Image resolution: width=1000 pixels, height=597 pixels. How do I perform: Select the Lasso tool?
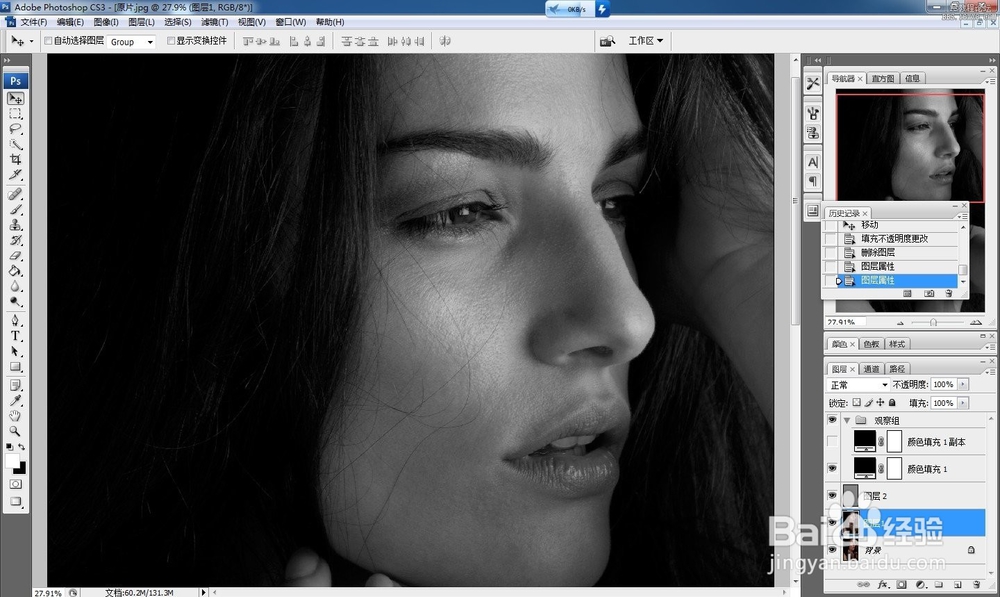coord(15,129)
